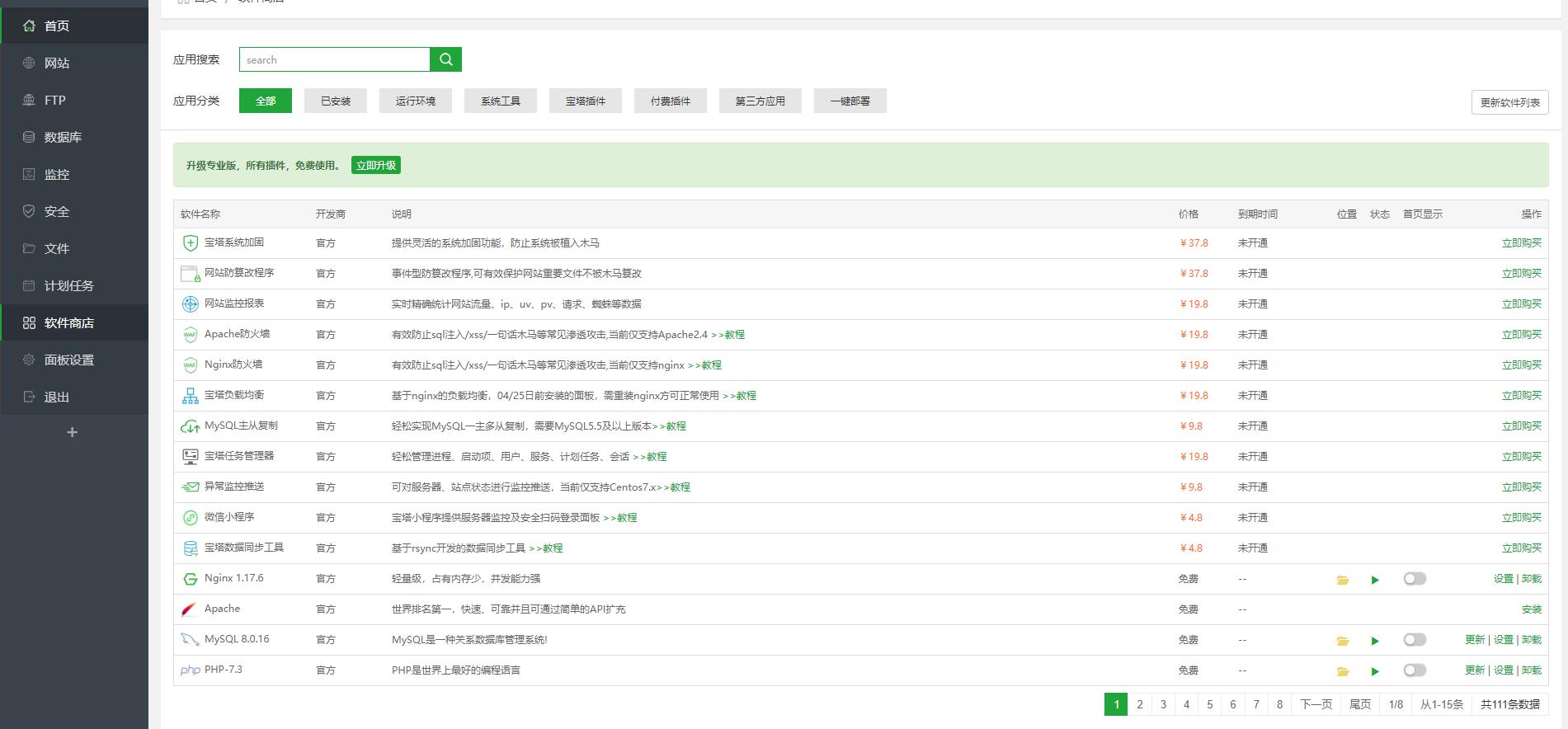Click the plus icon in the sidebar
This screenshot has height=729, width=1568.
point(73,432)
